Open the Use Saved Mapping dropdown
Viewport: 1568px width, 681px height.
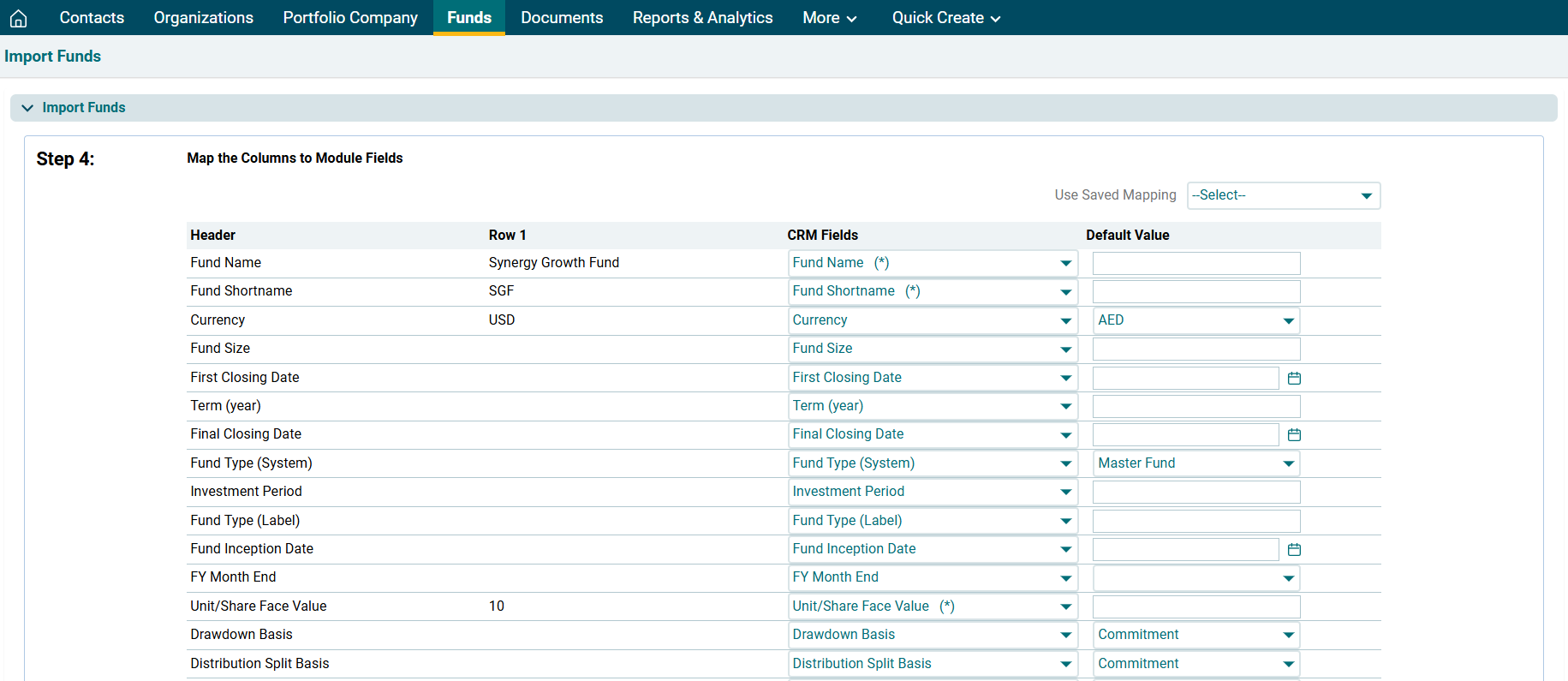click(1283, 195)
